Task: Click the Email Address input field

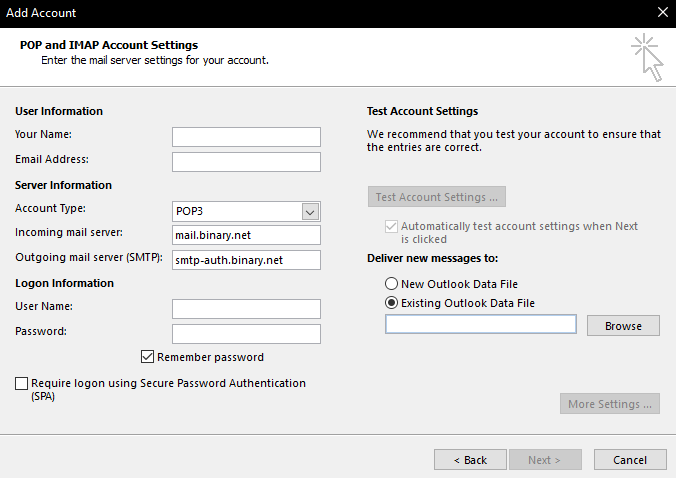Action: tap(246, 162)
